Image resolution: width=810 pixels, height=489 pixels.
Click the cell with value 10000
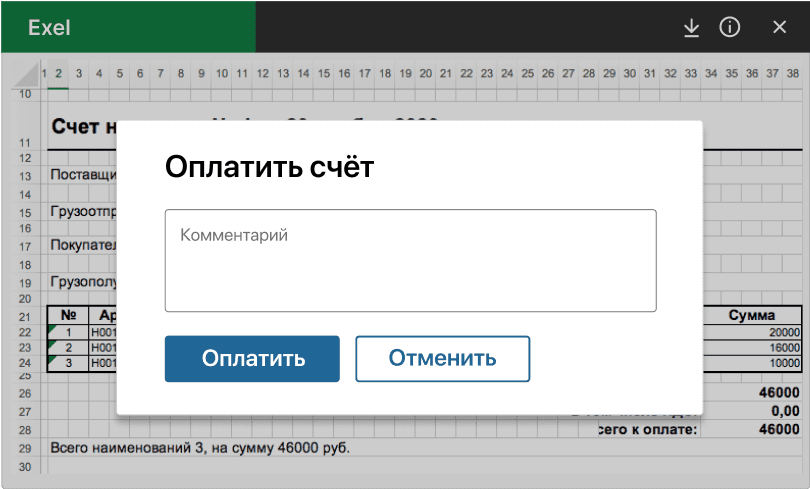(x=752, y=363)
